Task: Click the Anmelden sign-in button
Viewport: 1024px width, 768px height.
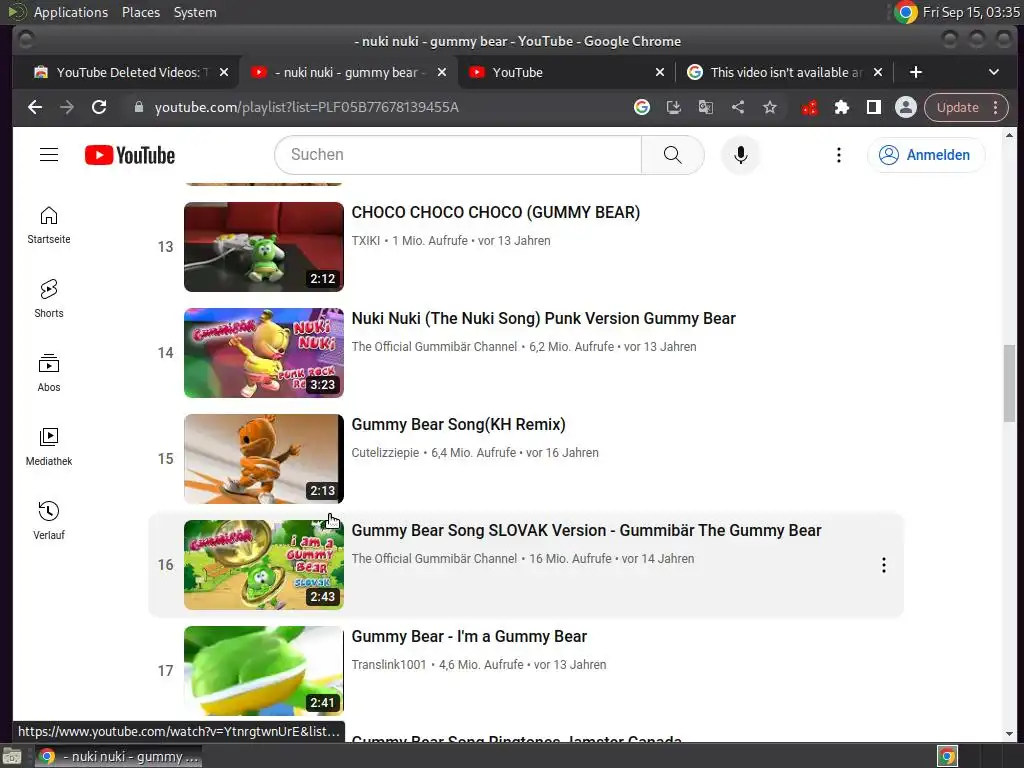Action: click(925, 155)
